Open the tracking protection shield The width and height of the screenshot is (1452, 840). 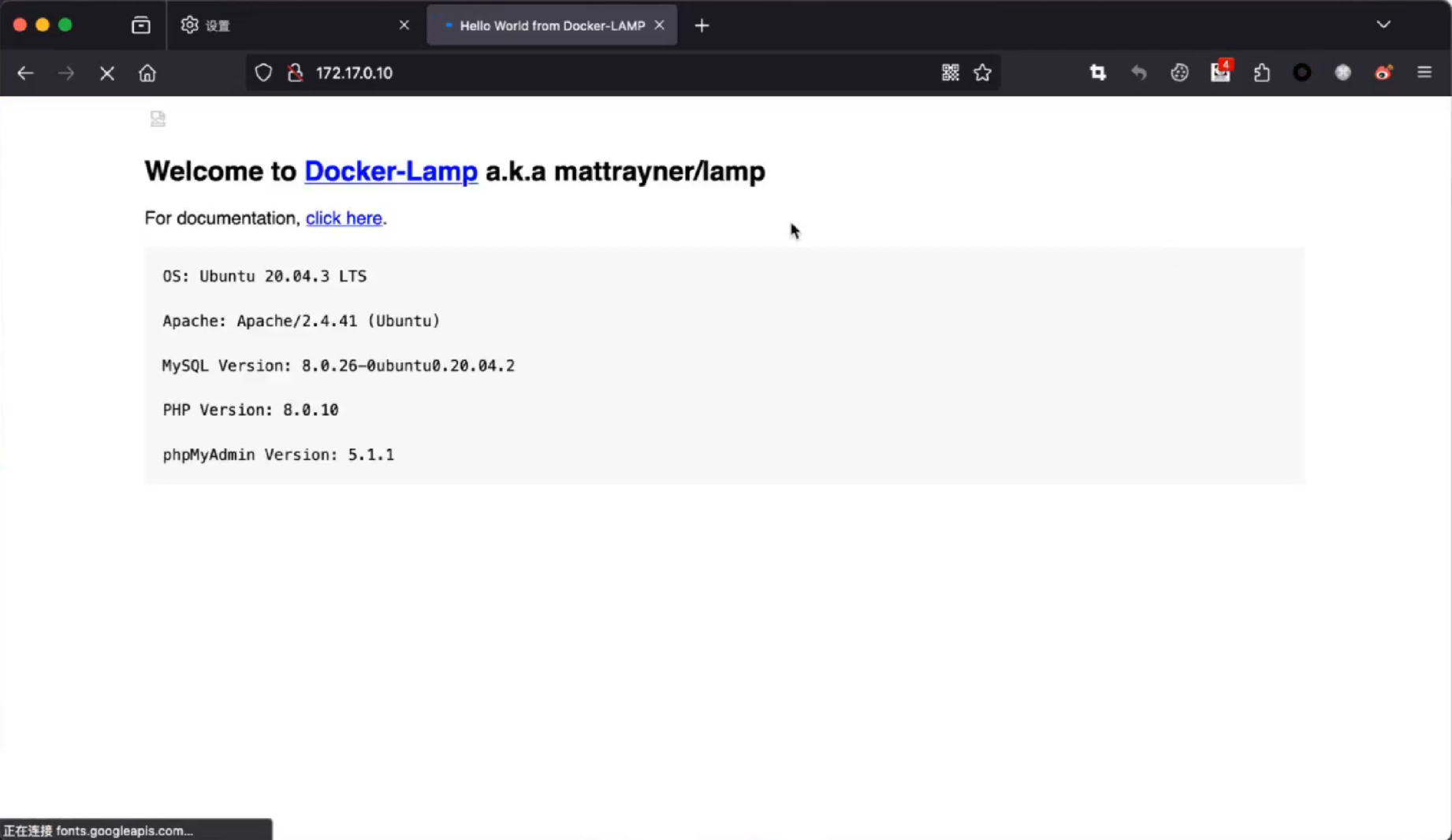[263, 72]
